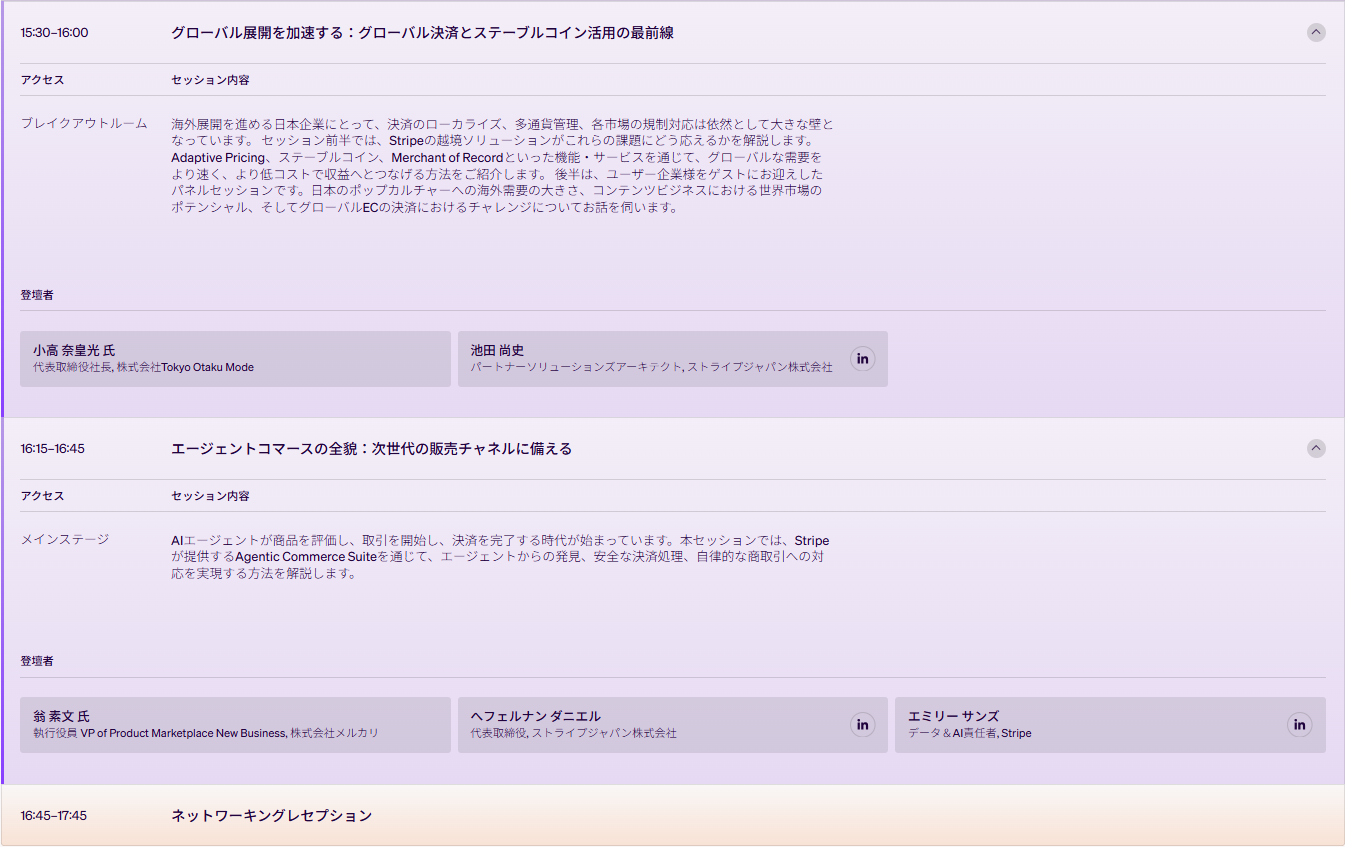This screenshot has width=1345, height=847.
Task: Click the エージェントコマースの全貌 session title
Action: (x=371, y=449)
